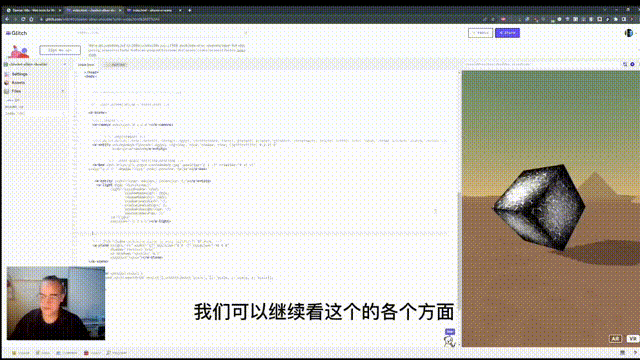Click the outlined sign-up button beside project avatar
The height and width of the screenshot is (360, 640).
pos(60,50)
